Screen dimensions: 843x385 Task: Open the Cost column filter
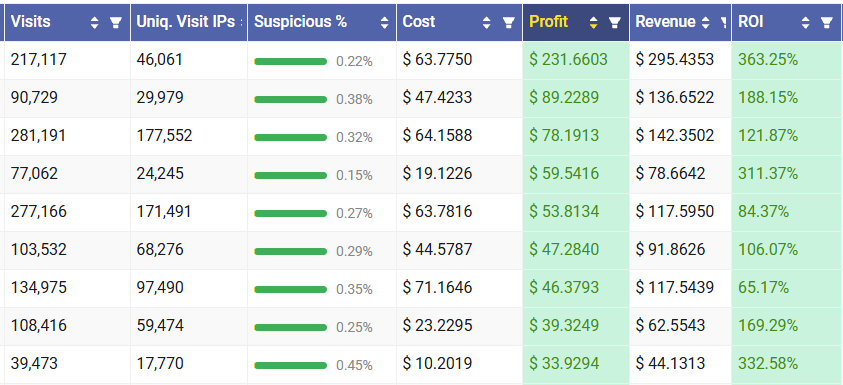(x=508, y=22)
